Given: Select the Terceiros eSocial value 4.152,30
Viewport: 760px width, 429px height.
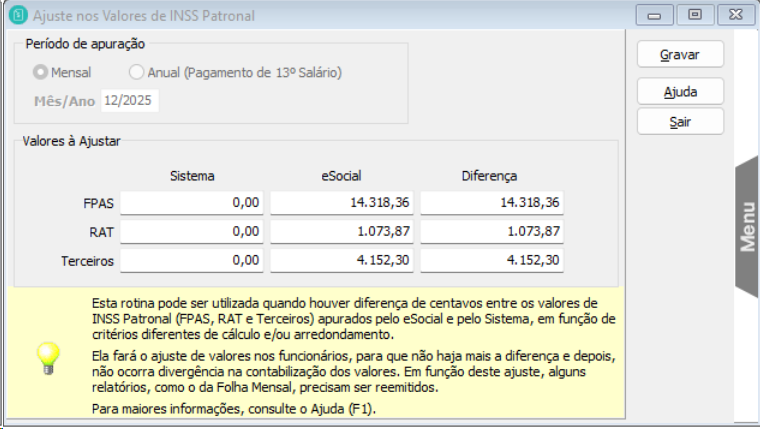Looking at the screenshot, I should 342,261.
